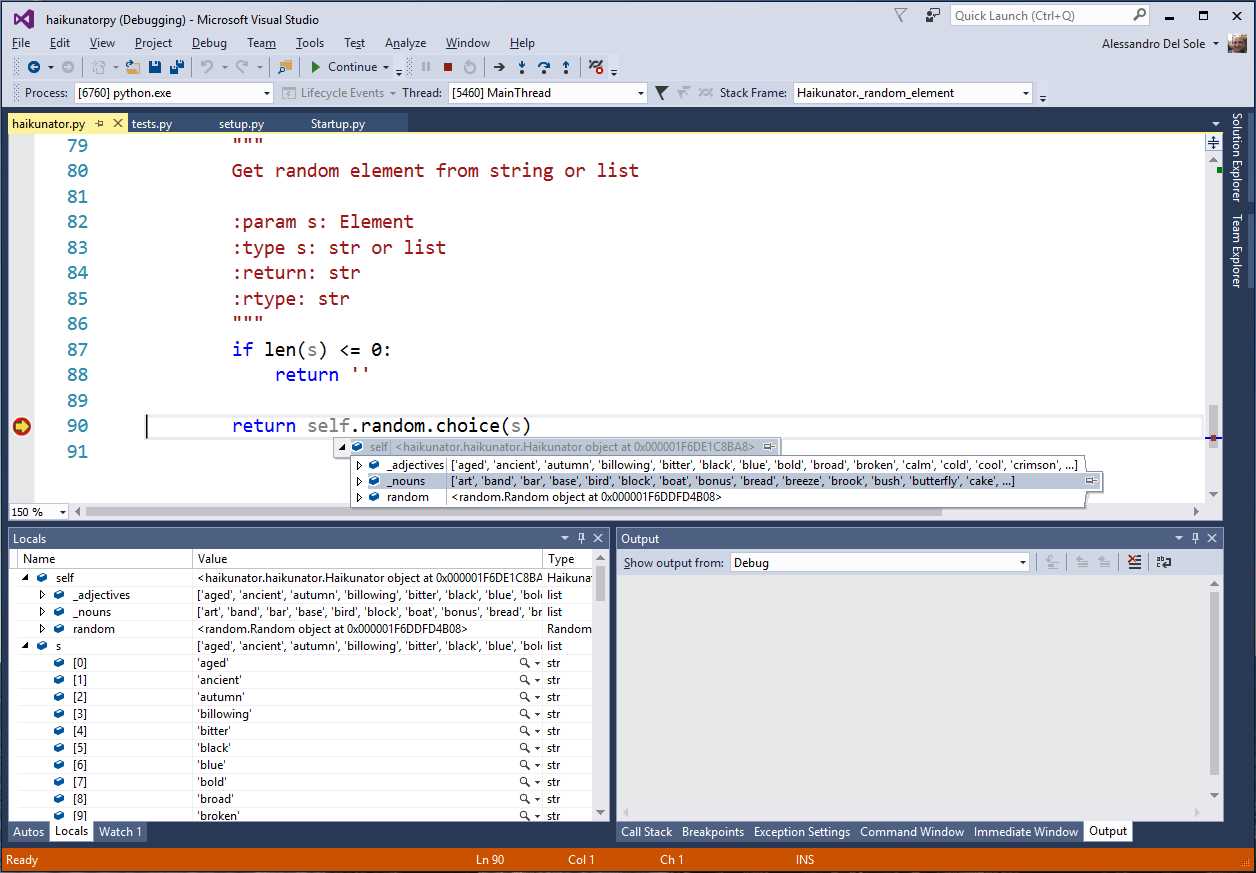Pin the haikunator.py tab
This screenshot has height=873, width=1256.
[x=99, y=123]
